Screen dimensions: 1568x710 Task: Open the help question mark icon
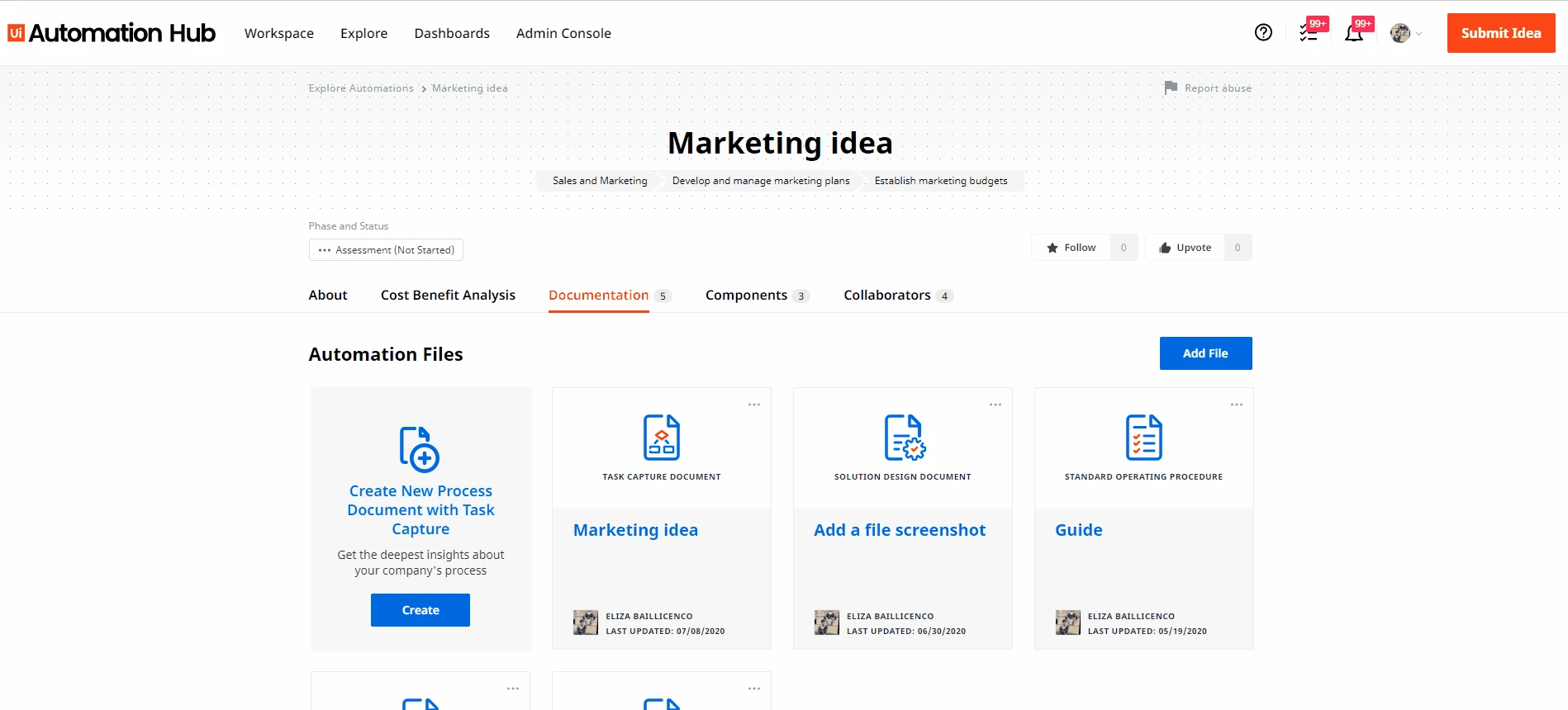coord(1263,32)
